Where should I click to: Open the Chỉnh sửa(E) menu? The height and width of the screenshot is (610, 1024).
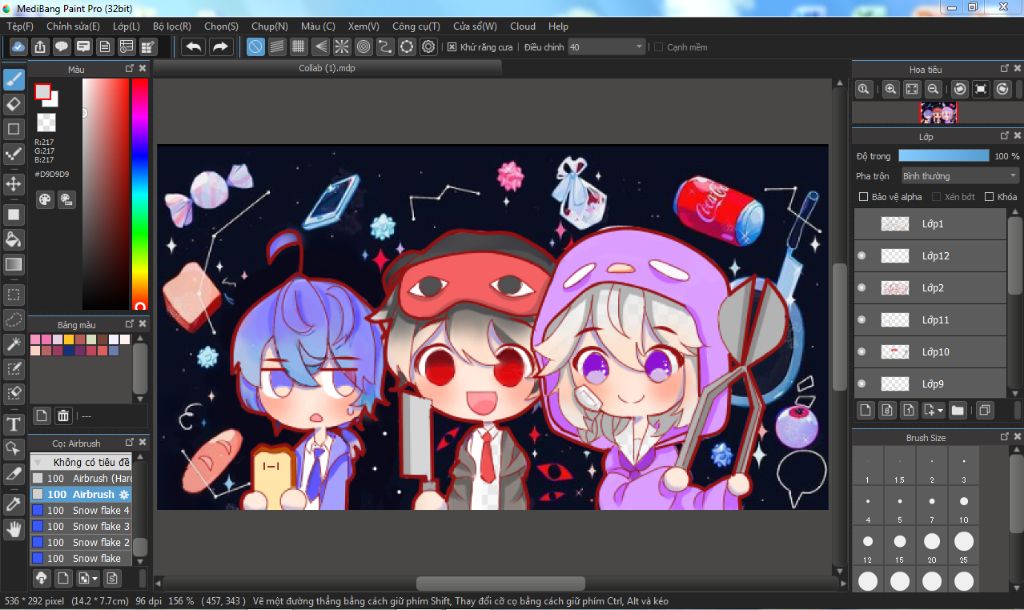(73, 26)
